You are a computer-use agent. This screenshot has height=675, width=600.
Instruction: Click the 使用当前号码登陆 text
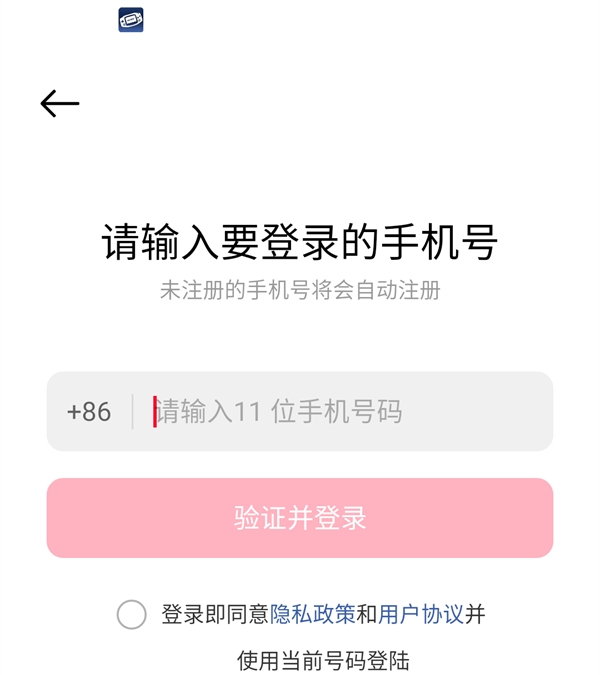pos(323,660)
